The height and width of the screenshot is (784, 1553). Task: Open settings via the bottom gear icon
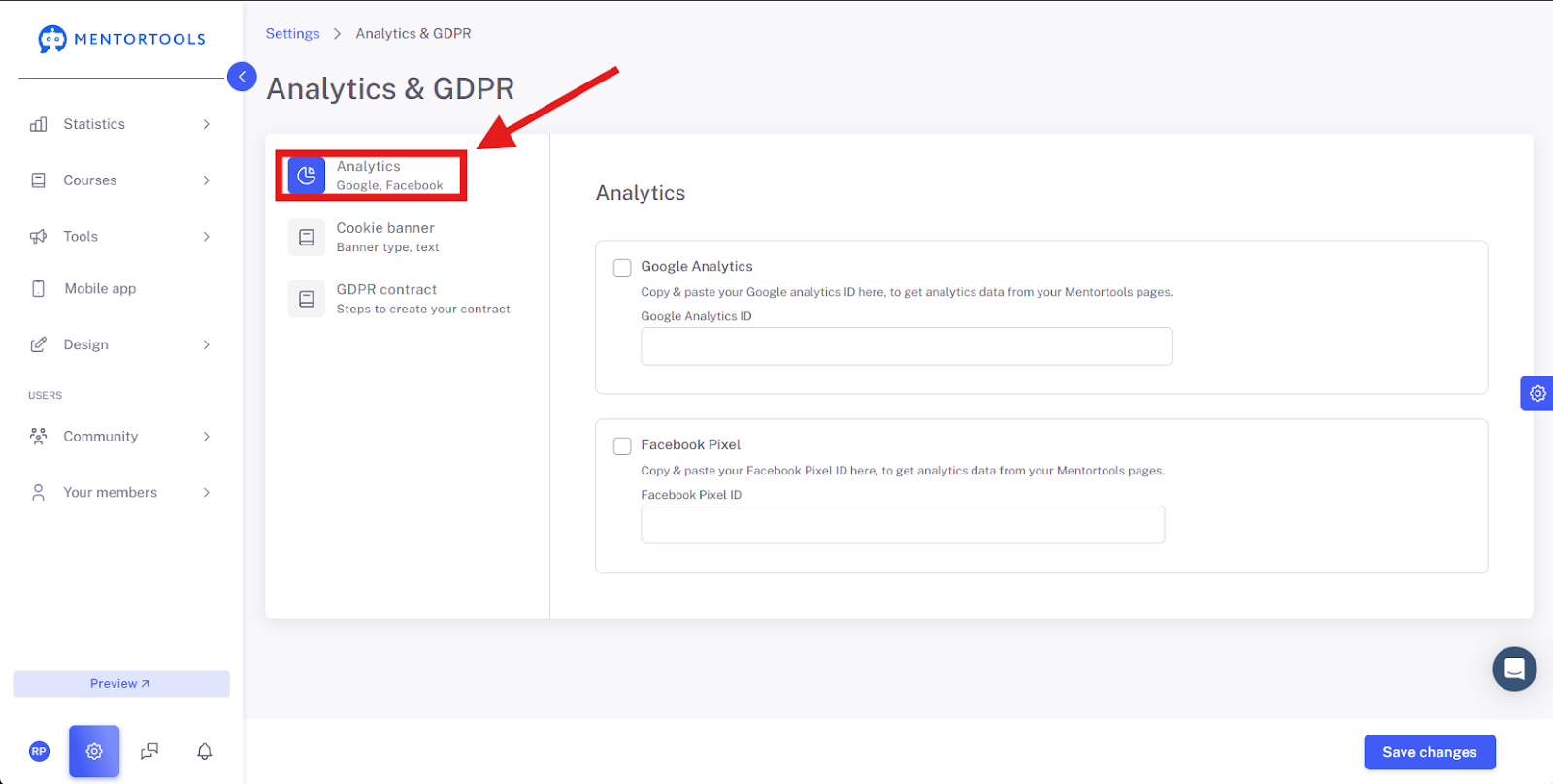94,751
